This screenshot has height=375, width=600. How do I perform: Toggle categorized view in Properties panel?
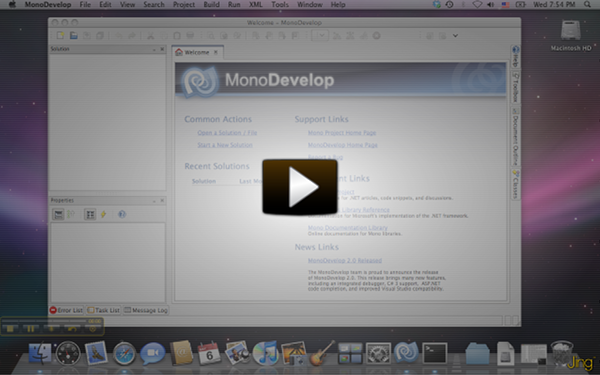58,214
